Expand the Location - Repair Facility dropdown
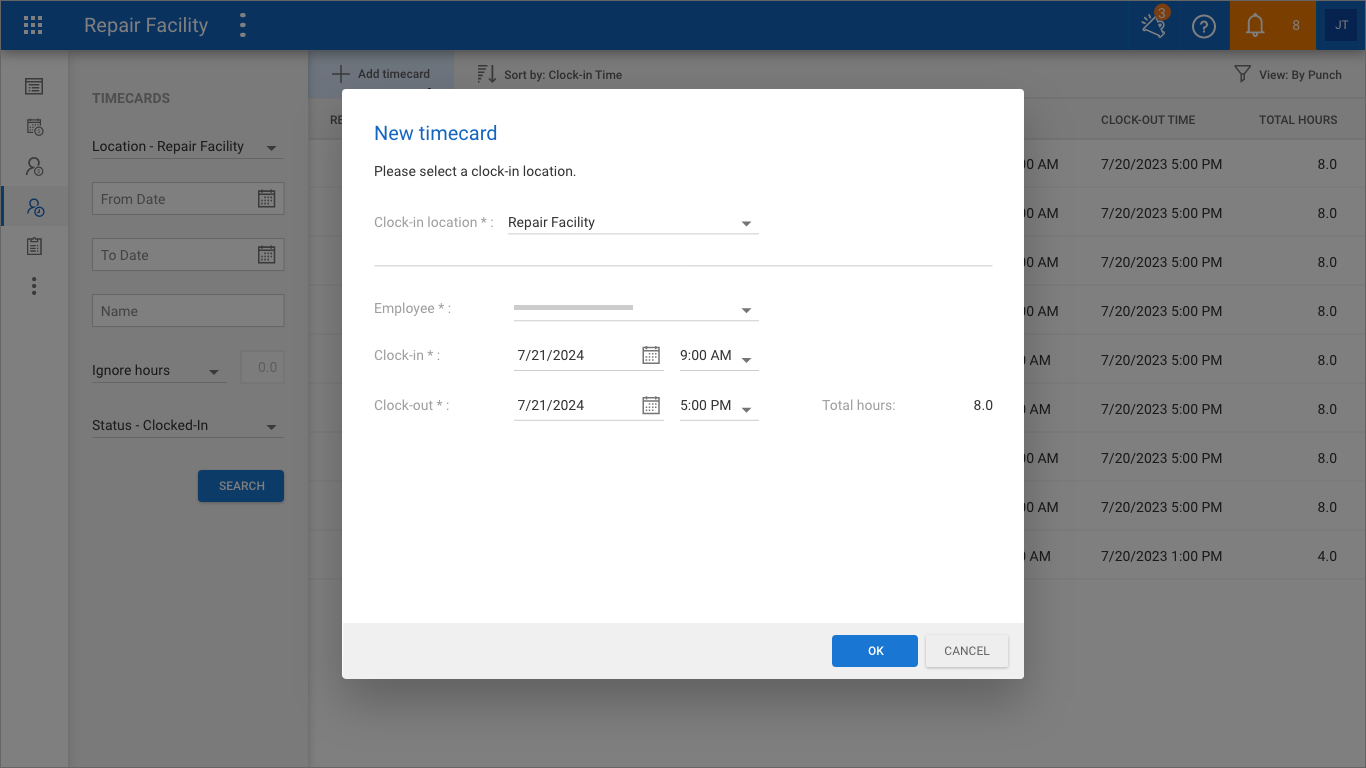The image size is (1366, 768). coord(271,149)
